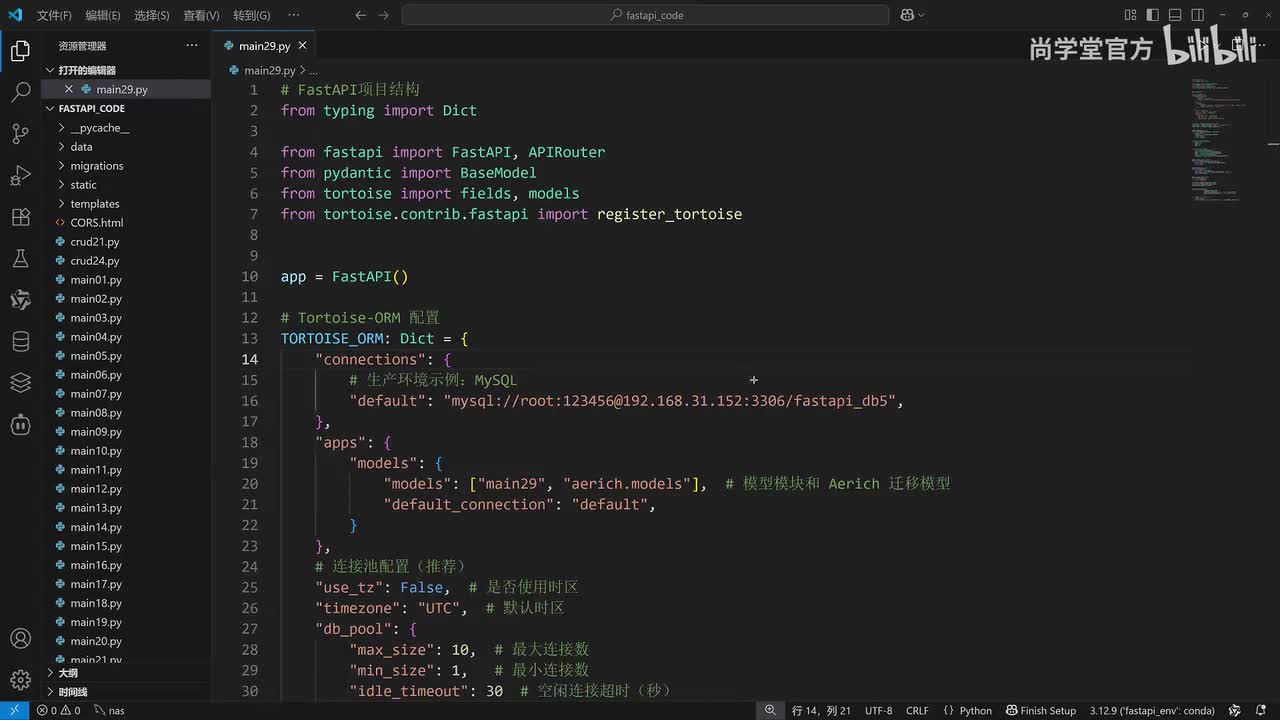1280x720 pixels.
Task: Open the Copilot chat icon in title bar
Action: [906, 15]
